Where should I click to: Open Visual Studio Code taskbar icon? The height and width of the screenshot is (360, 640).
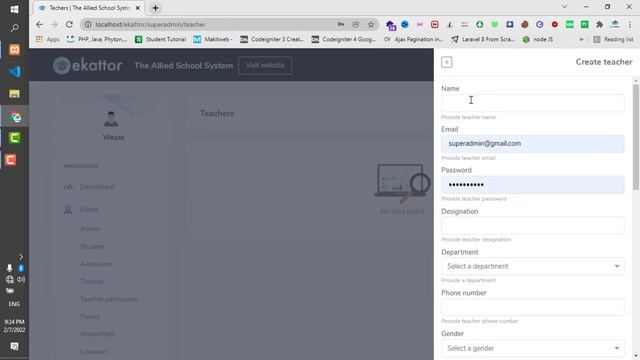(14, 72)
